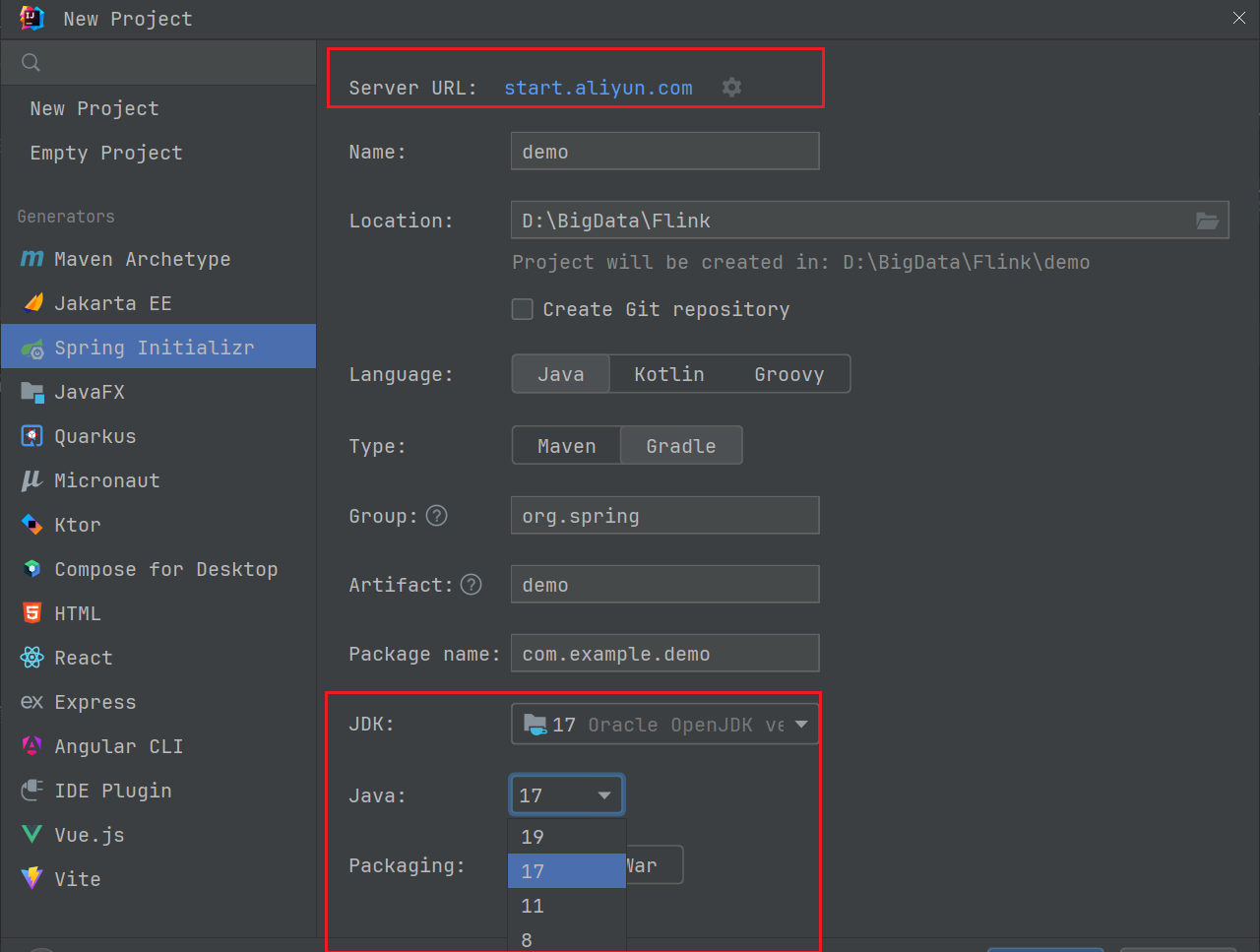1260x952 pixels.
Task: Select War packaging option
Action: coord(654,865)
